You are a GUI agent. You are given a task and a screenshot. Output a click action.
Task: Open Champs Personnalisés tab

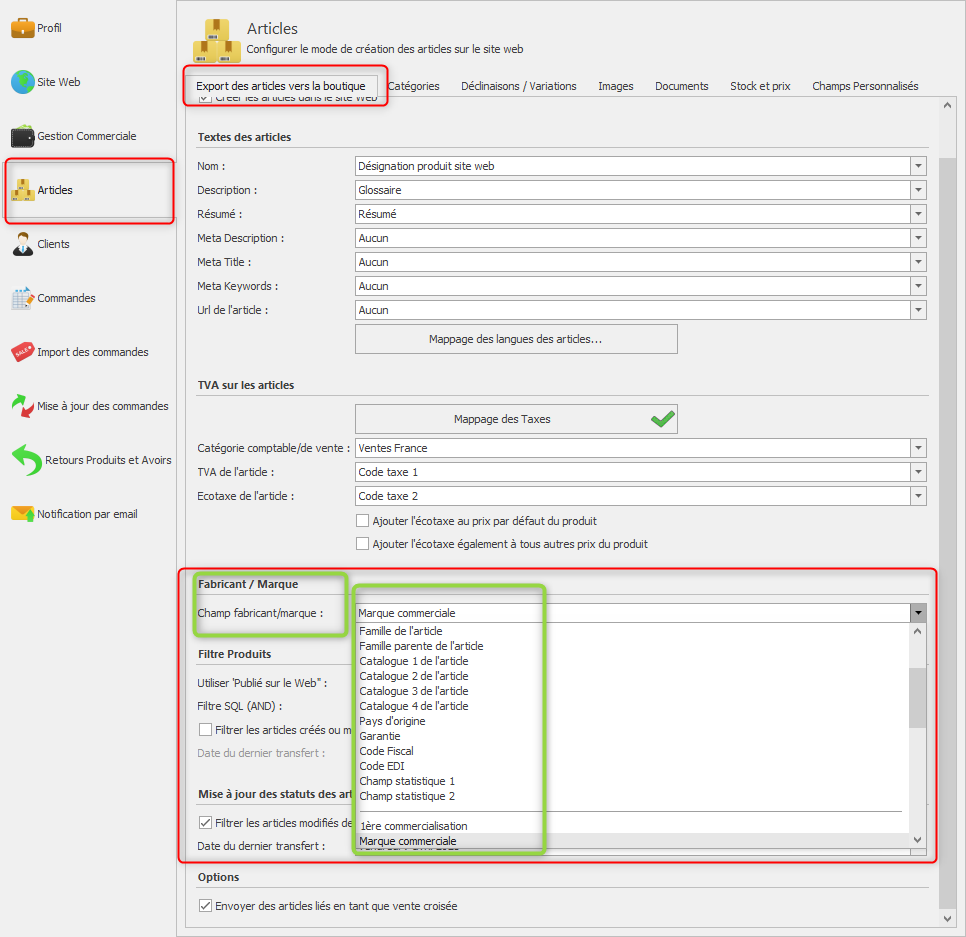pos(865,86)
